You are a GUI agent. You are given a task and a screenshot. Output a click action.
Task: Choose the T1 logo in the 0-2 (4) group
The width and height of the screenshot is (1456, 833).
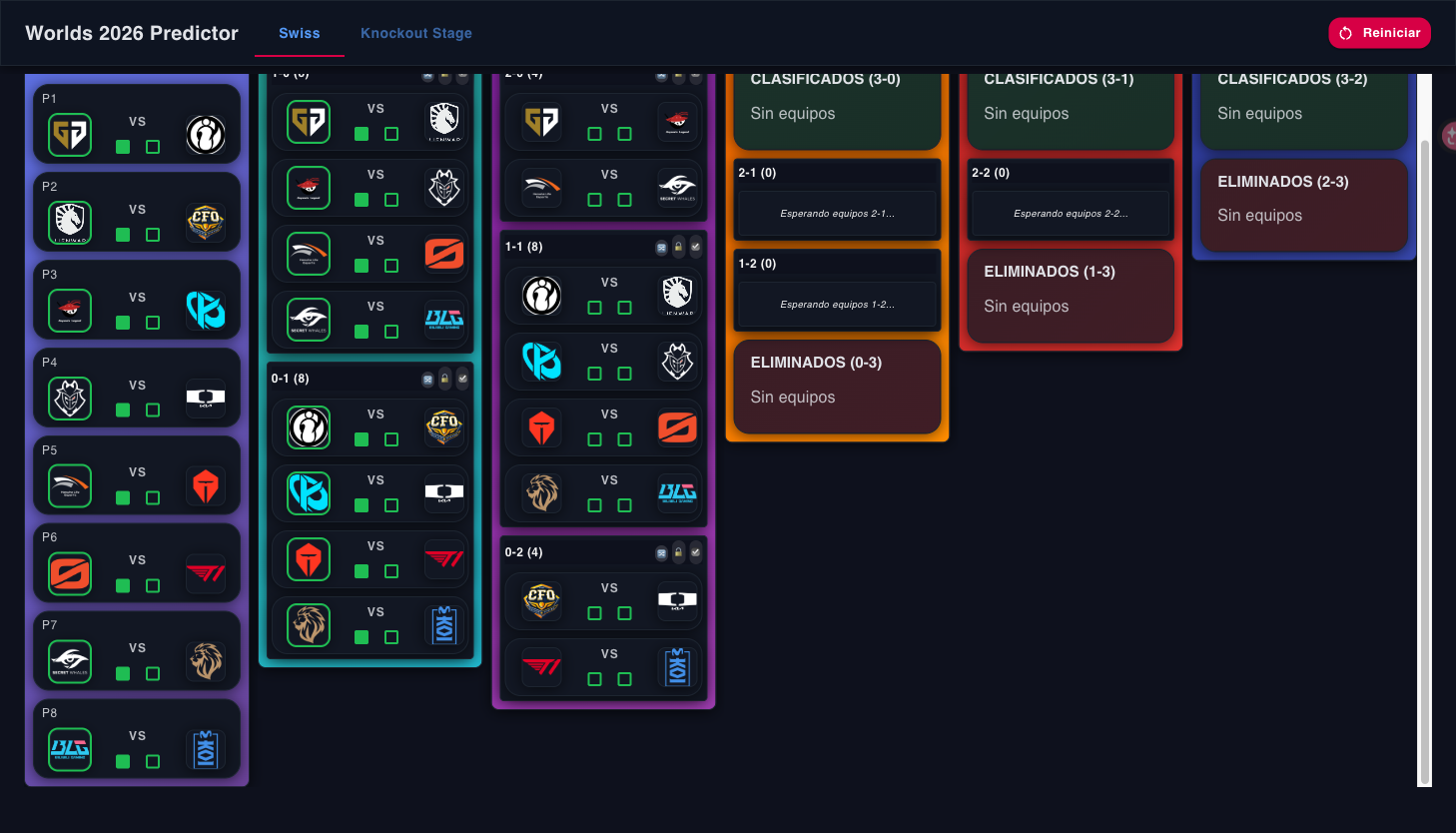541,666
